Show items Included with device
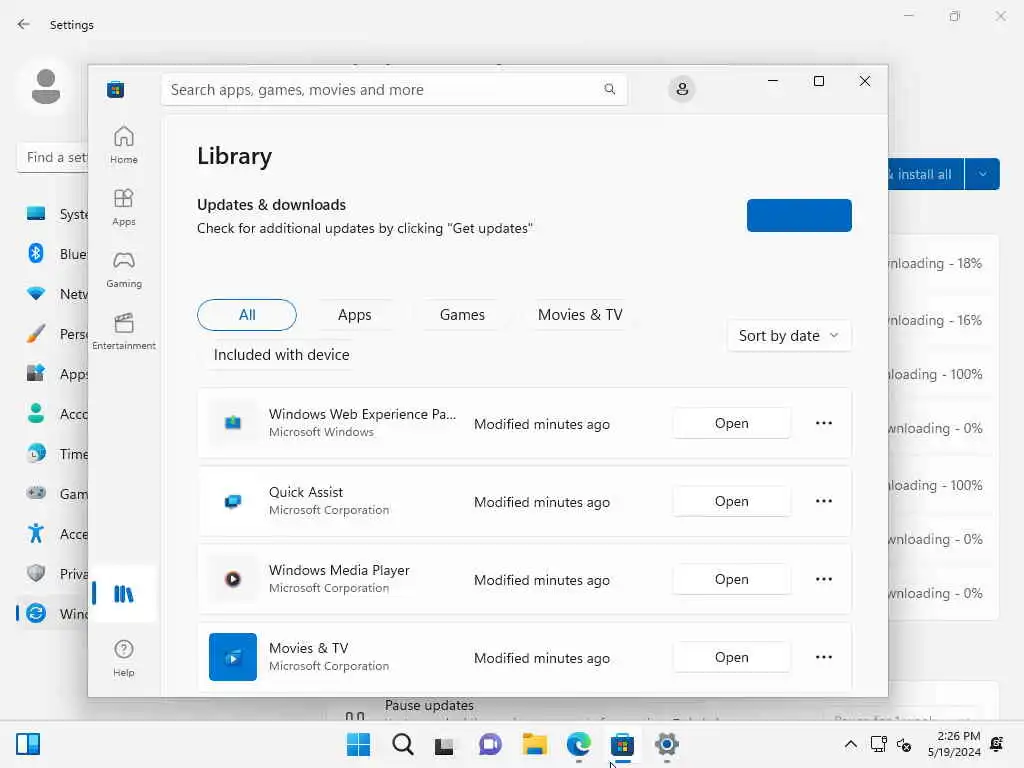The image size is (1024, 768). click(x=281, y=355)
